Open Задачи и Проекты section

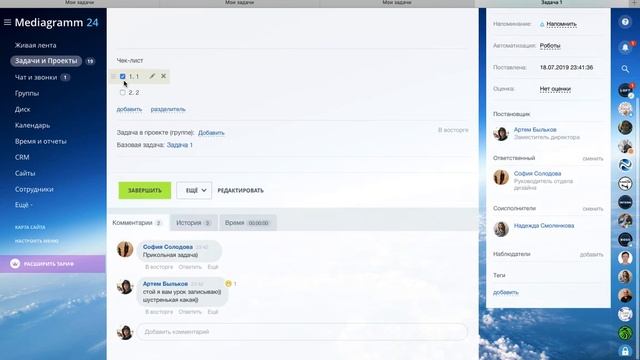pos(46,61)
